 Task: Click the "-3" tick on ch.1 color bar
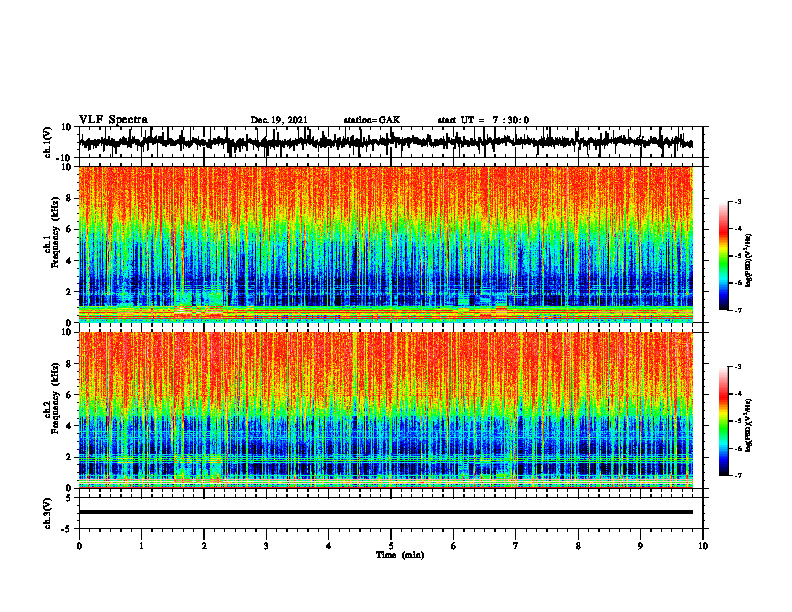[x=738, y=201]
